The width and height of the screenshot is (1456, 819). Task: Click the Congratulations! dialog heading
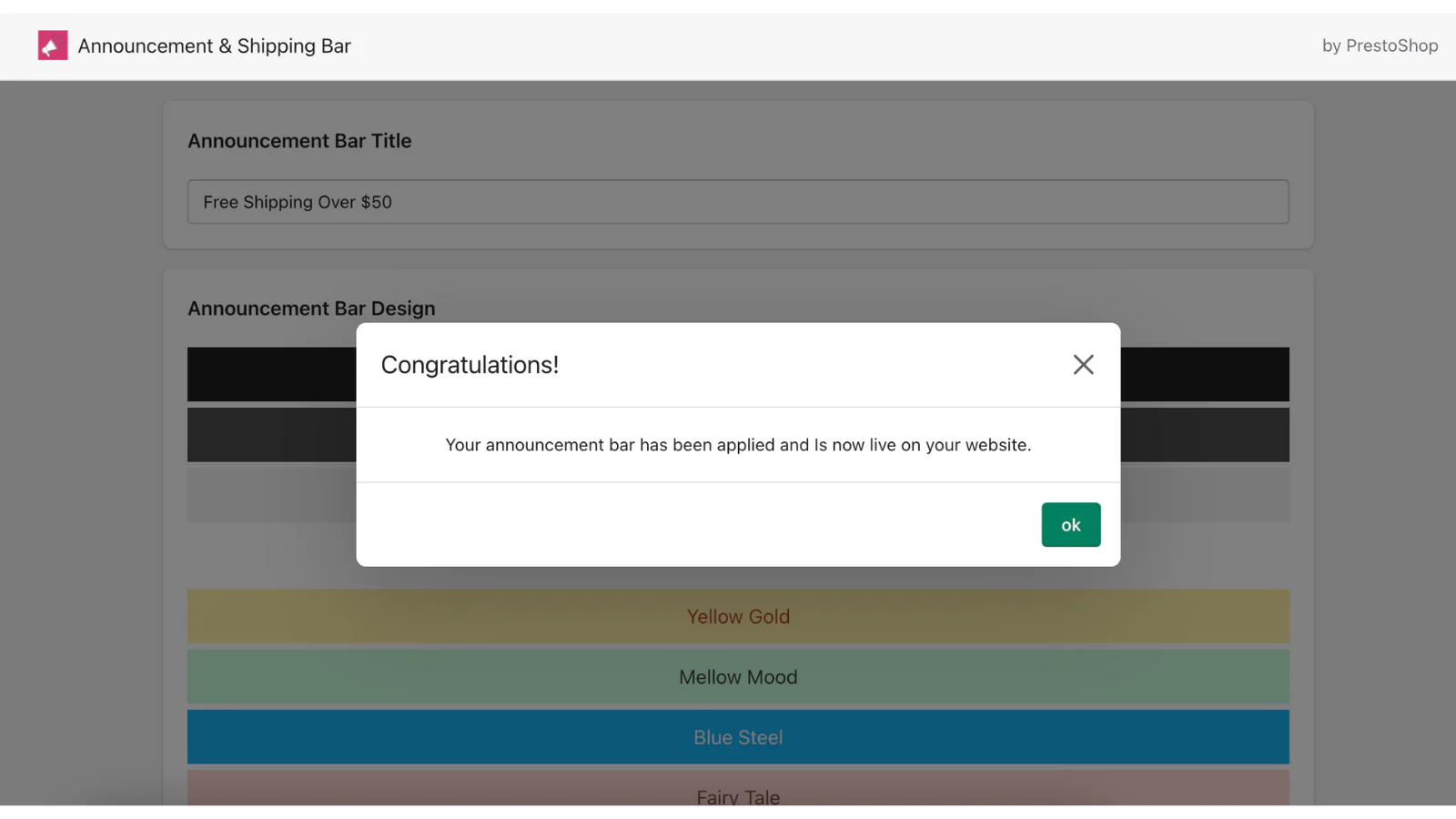(x=470, y=365)
